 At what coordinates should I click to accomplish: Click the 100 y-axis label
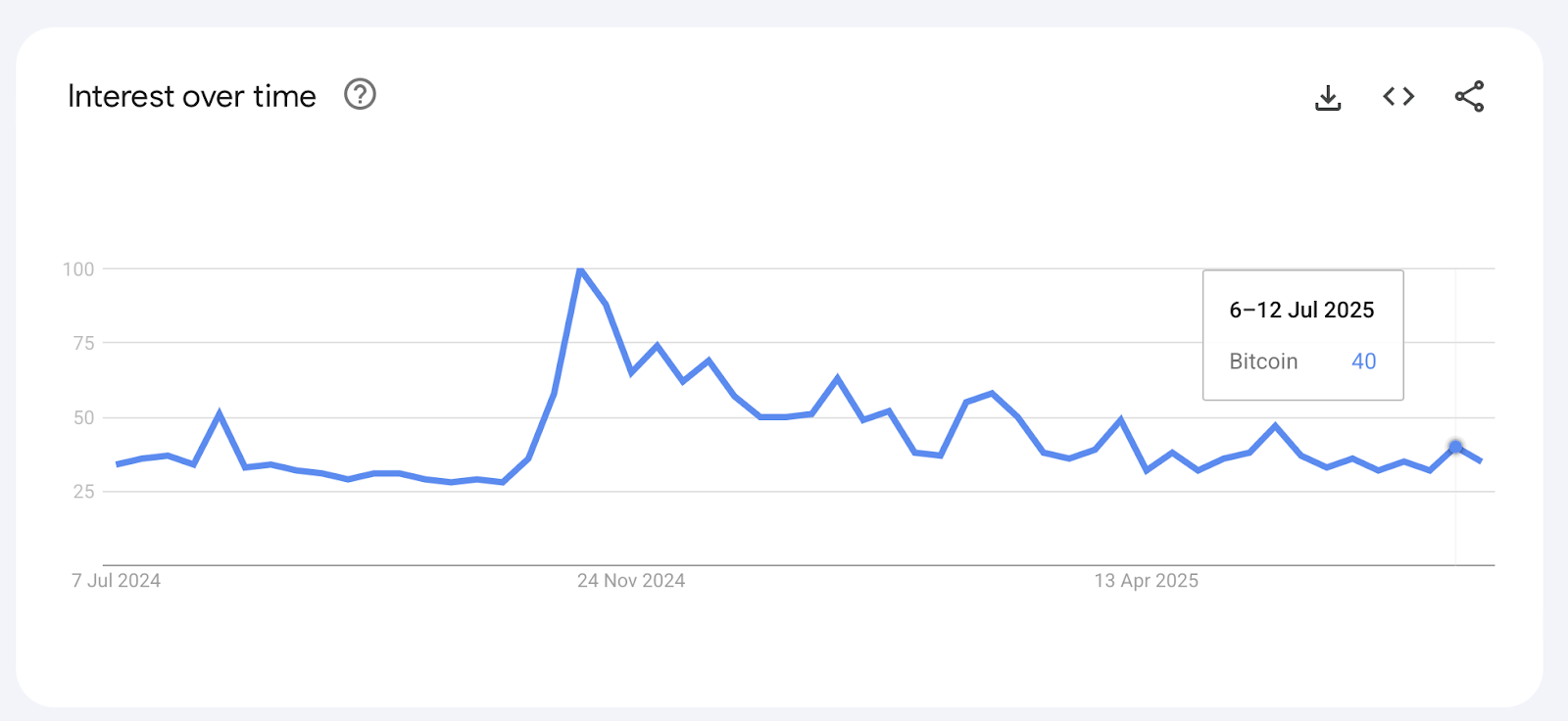(x=78, y=268)
